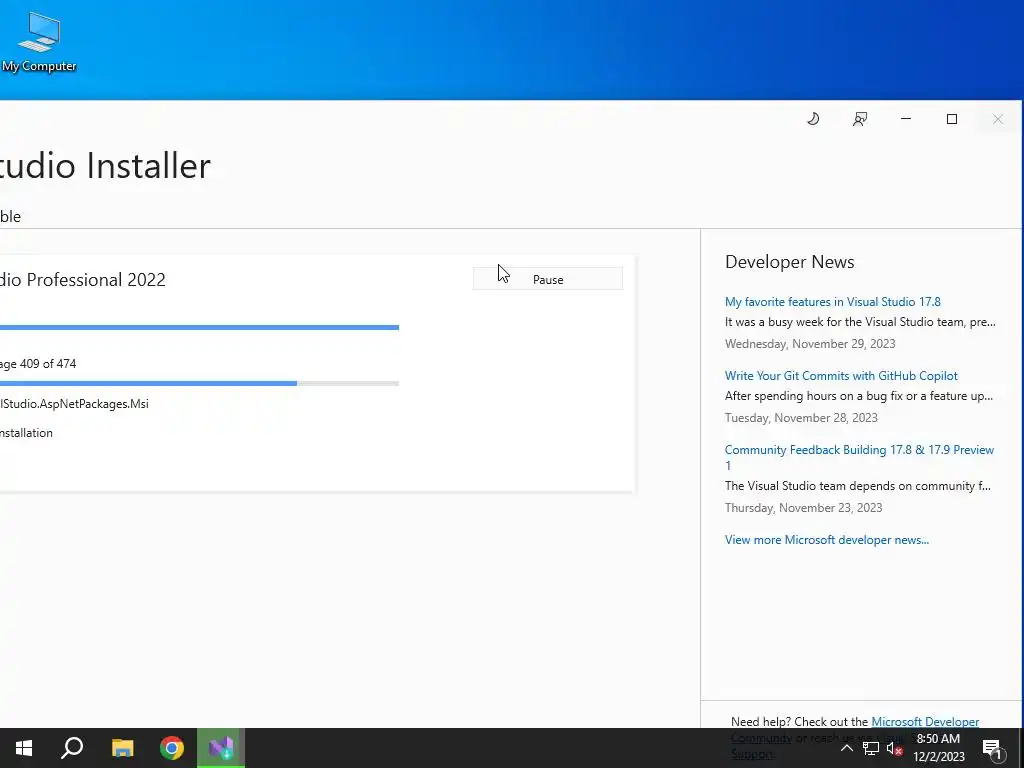Screen dimensions: 1024x768
Task: Click the 'Developer News' heading
Action: 790,262
